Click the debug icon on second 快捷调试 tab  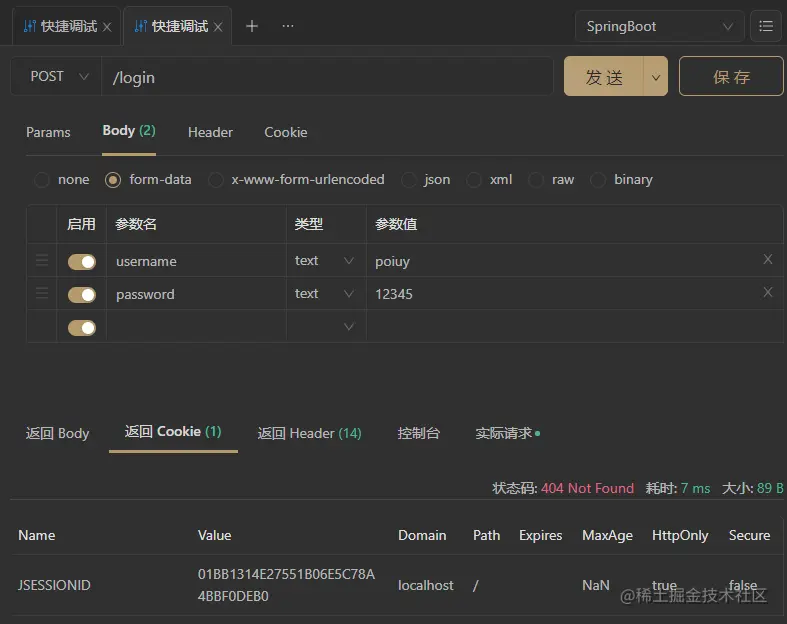coord(141,26)
